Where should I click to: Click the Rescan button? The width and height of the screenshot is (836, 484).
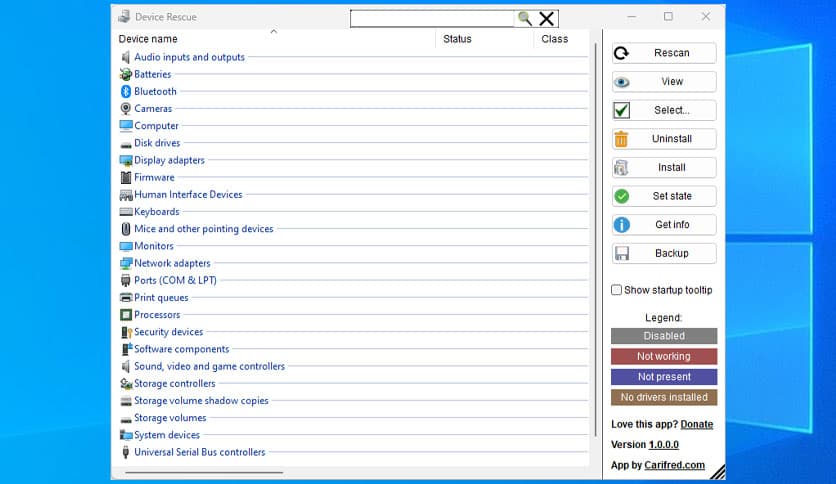pyautogui.click(x=664, y=53)
